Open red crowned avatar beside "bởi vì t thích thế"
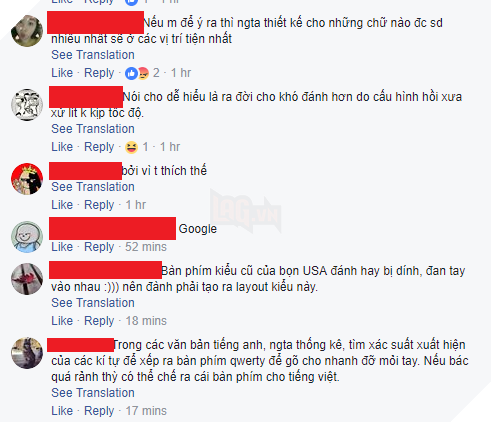 [x=27, y=179]
